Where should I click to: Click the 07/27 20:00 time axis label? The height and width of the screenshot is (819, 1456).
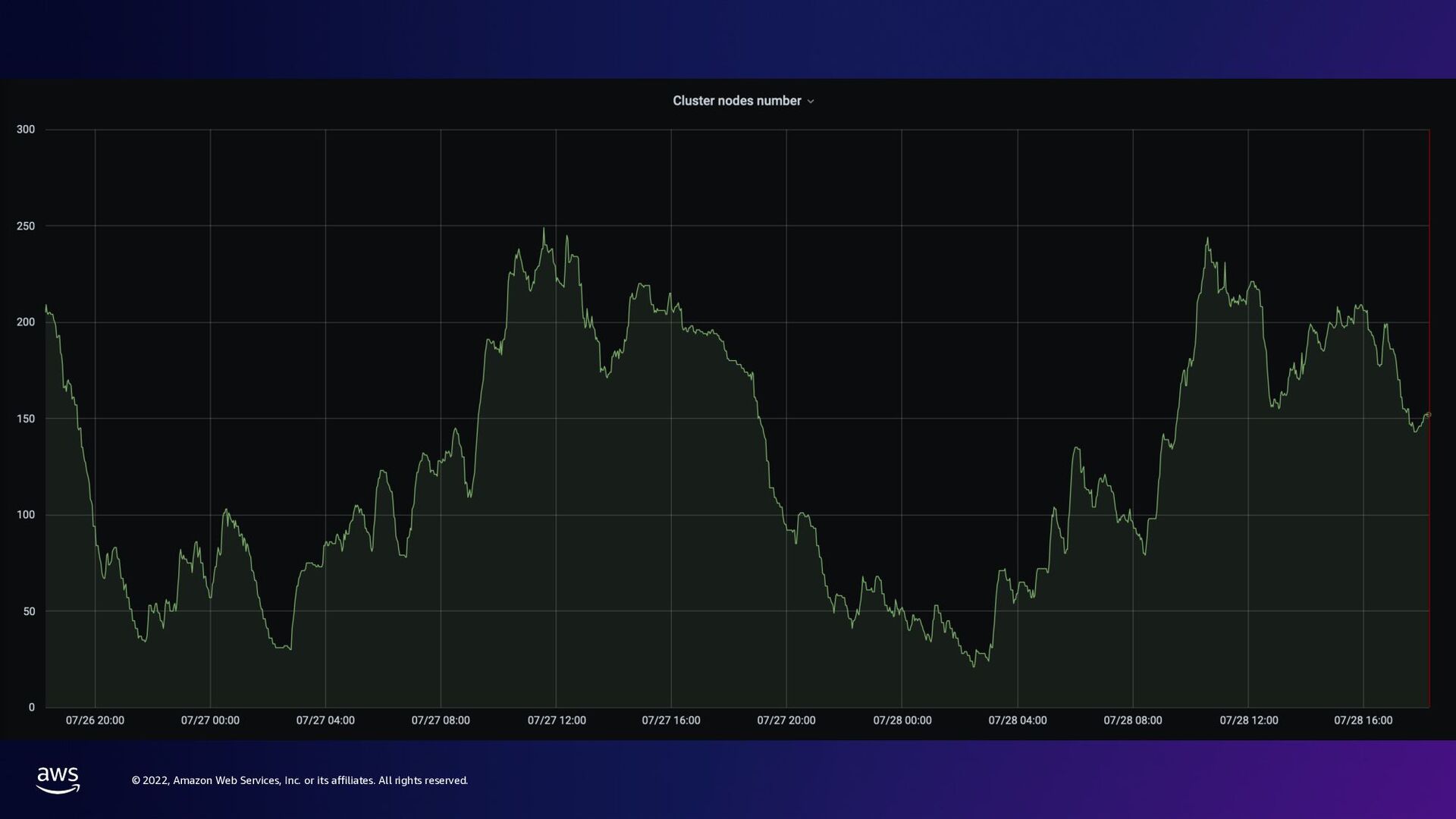(786, 720)
